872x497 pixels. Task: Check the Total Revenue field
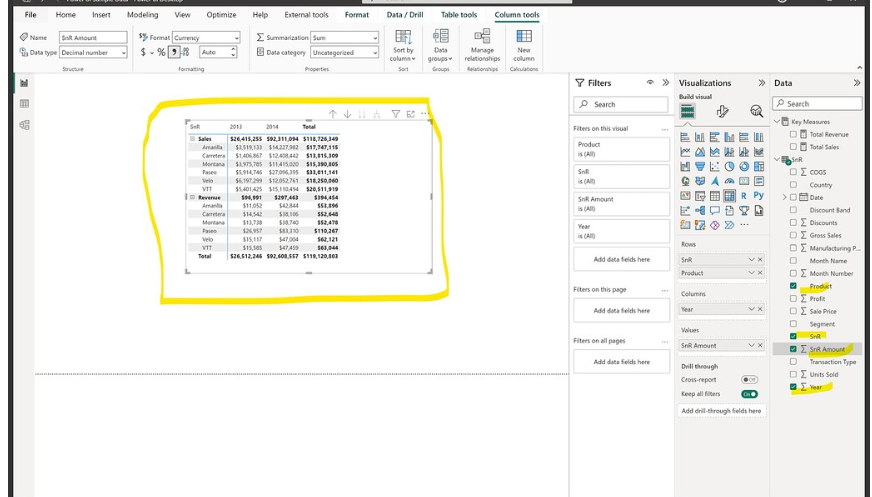click(x=793, y=135)
